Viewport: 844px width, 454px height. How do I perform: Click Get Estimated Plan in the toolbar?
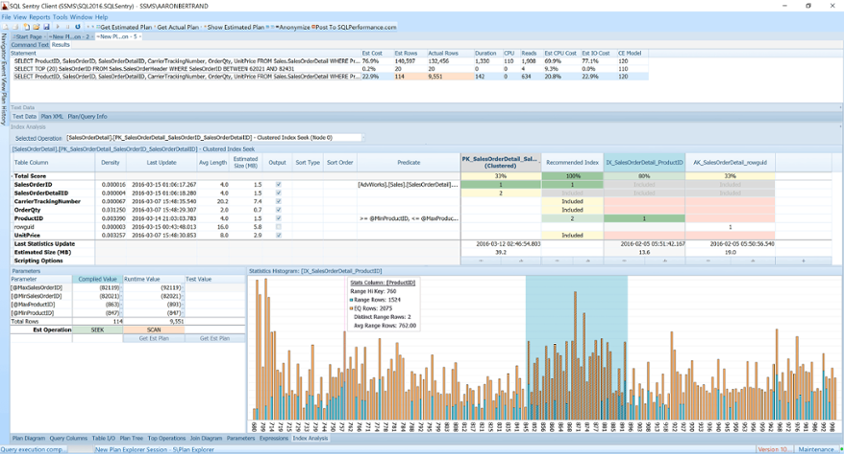coord(126,27)
